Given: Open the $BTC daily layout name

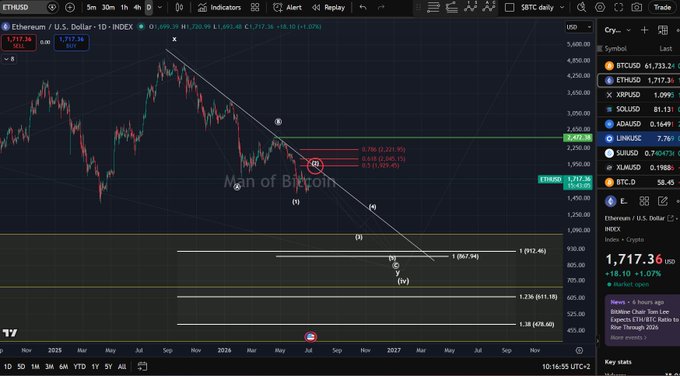Looking at the screenshot, I should coord(537,7).
